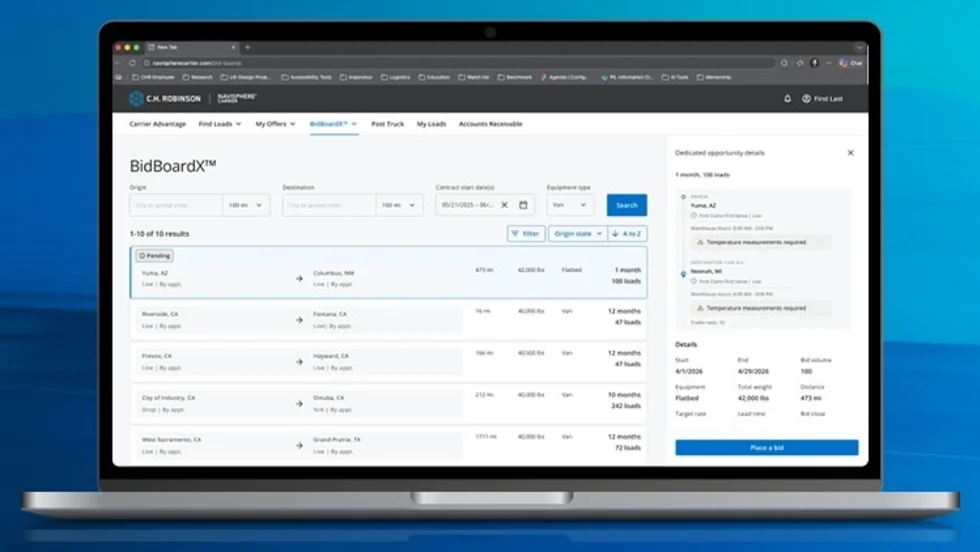The width and height of the screenshot is (980, 552).
Task: Reload the browser page
Action: point(132,63)
